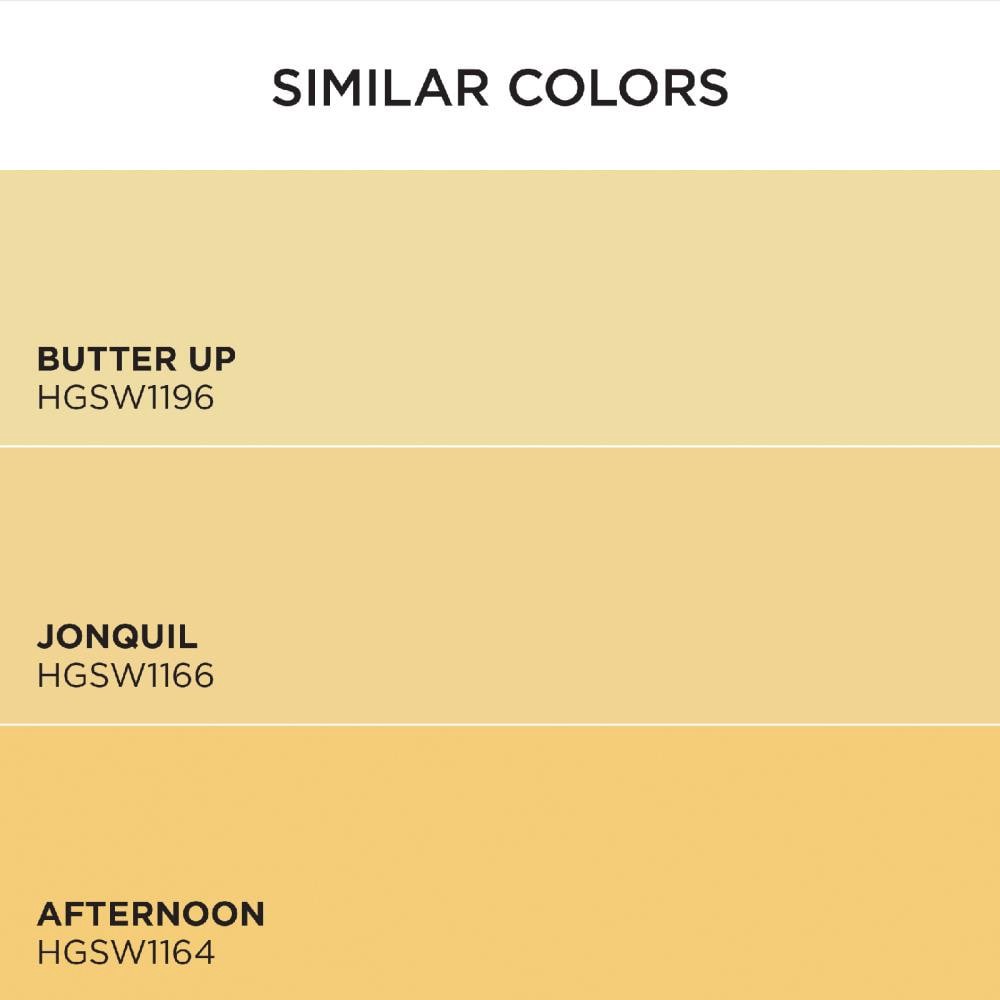
Task: Click the word SIMILAR in the heading
Action: (379, 88)
